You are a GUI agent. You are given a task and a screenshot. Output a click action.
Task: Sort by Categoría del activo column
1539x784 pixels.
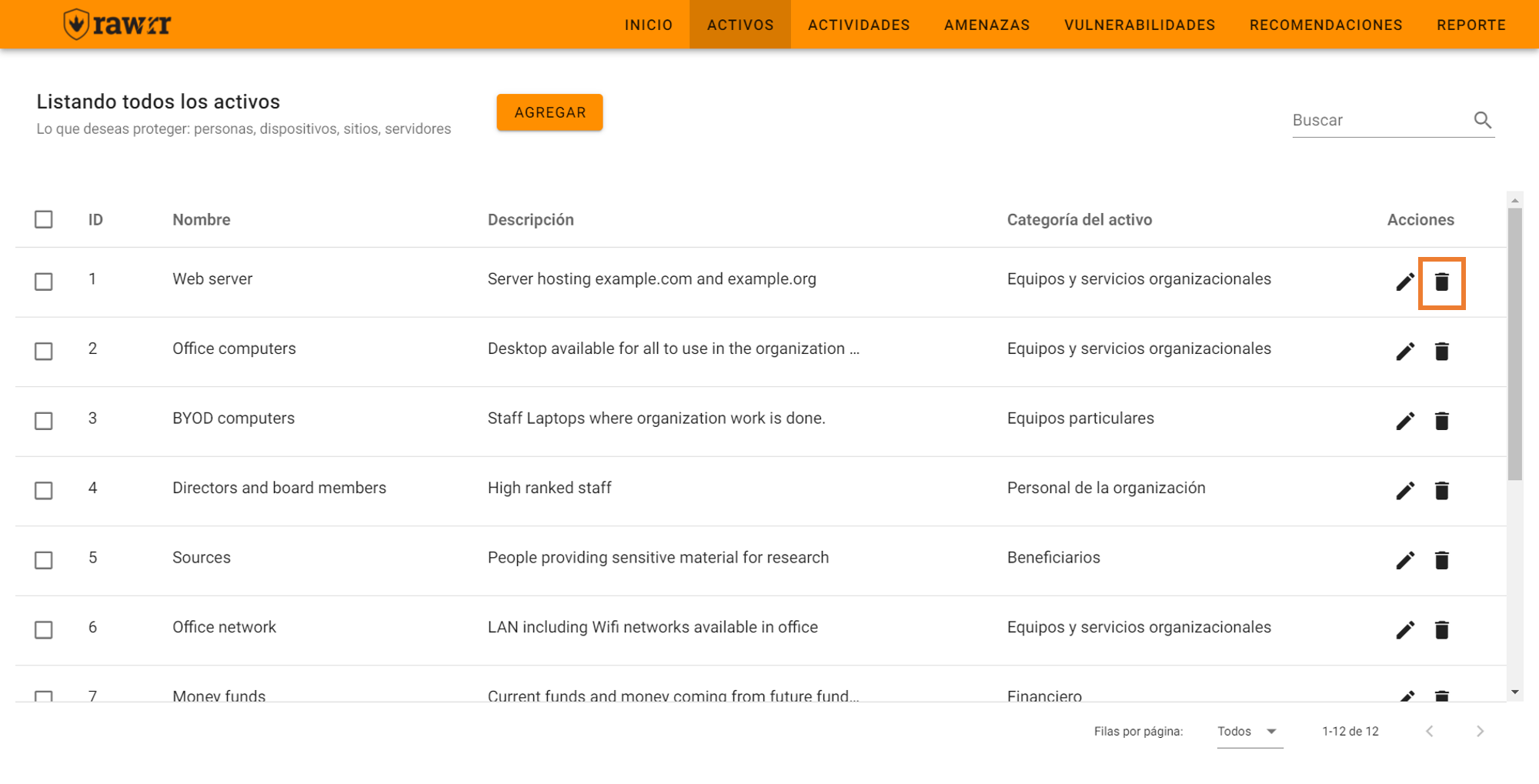point(1079,220)
